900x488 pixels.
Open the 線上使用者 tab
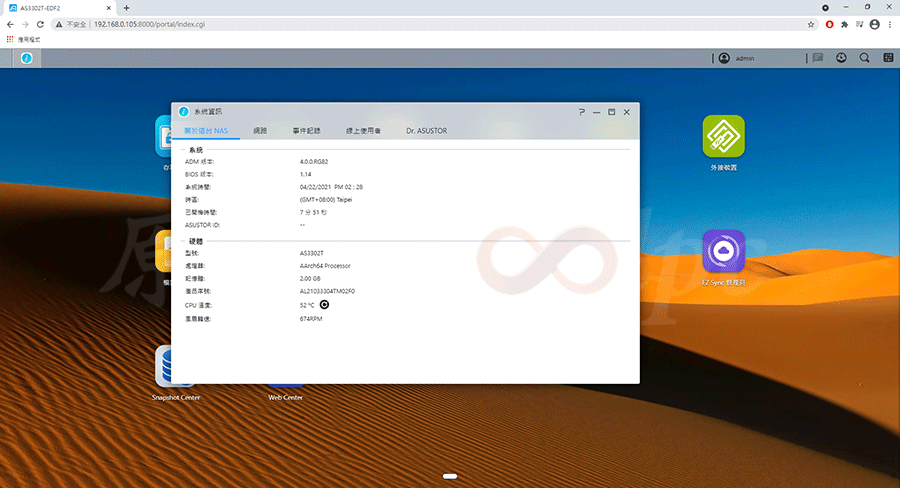click(x=363, y=131)
